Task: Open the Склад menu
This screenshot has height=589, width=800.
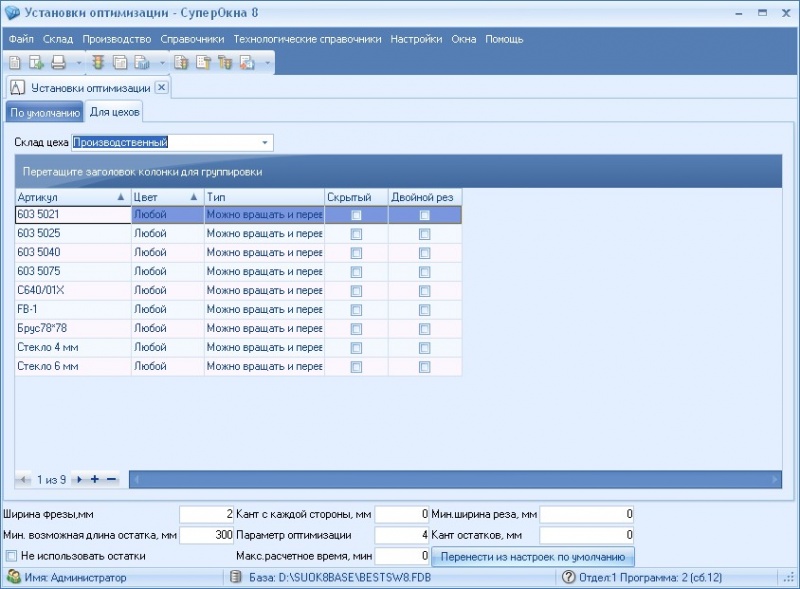Action: click(x=58, y=39)
